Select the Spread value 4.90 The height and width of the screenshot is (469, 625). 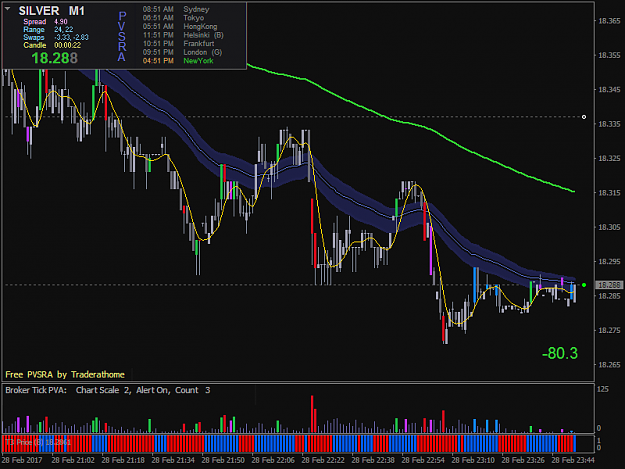61,22
